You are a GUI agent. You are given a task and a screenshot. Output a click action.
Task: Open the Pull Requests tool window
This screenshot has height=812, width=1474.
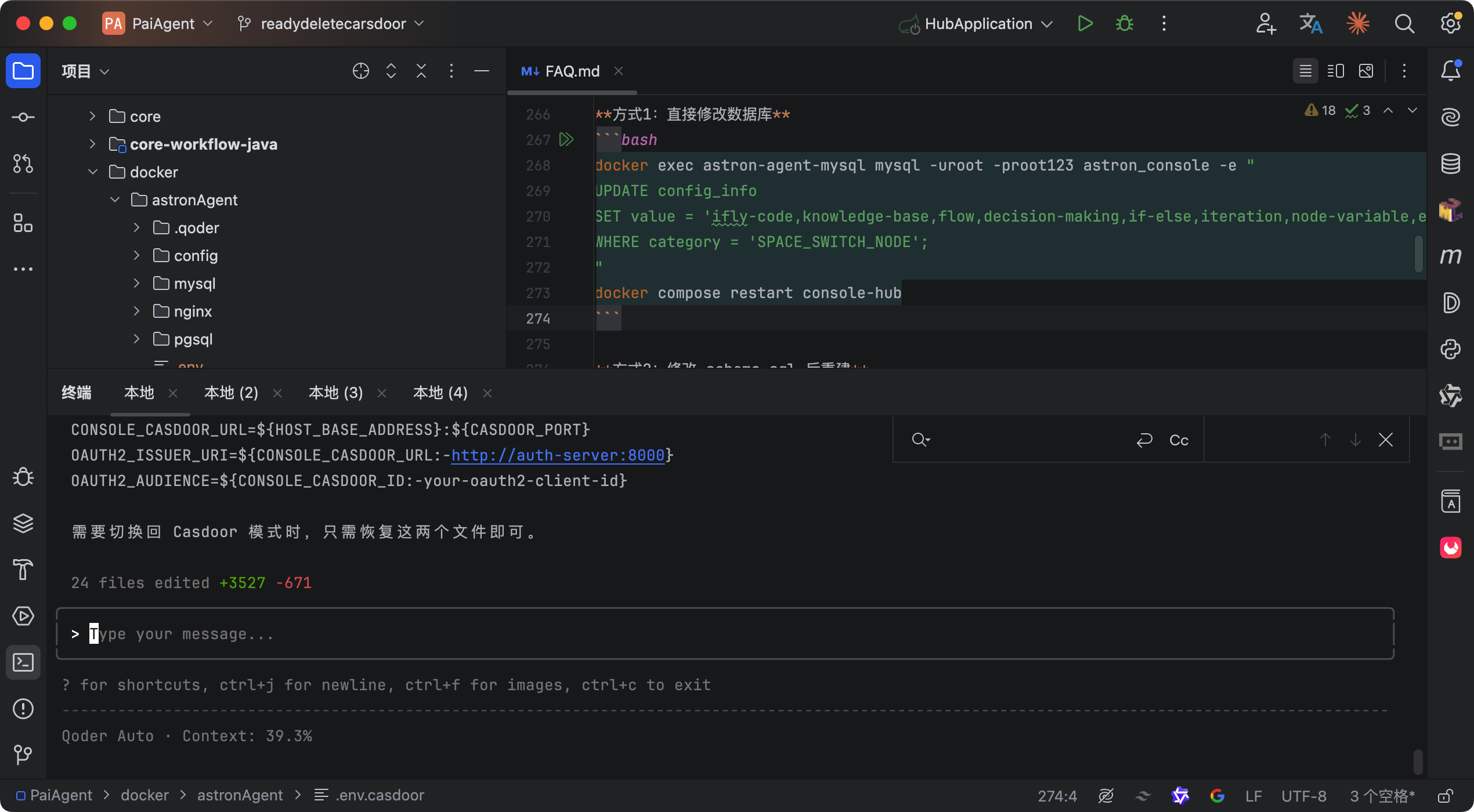click(x=23, y=164)
